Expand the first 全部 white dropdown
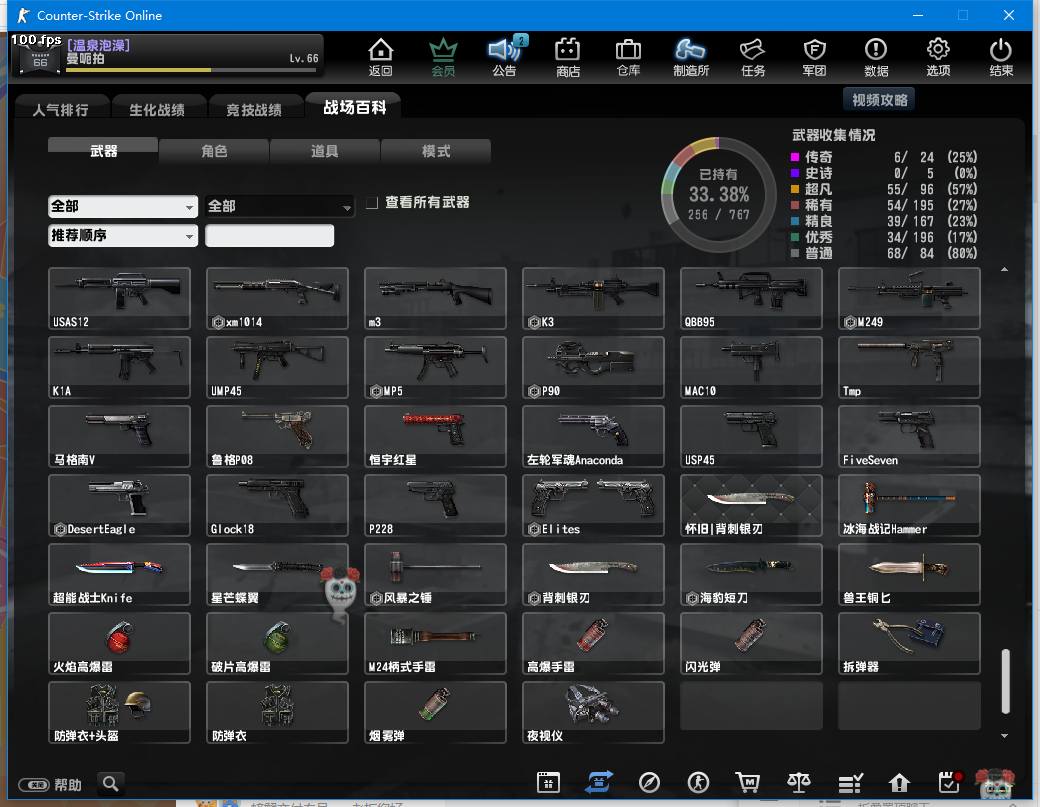 tap(122, 206)
